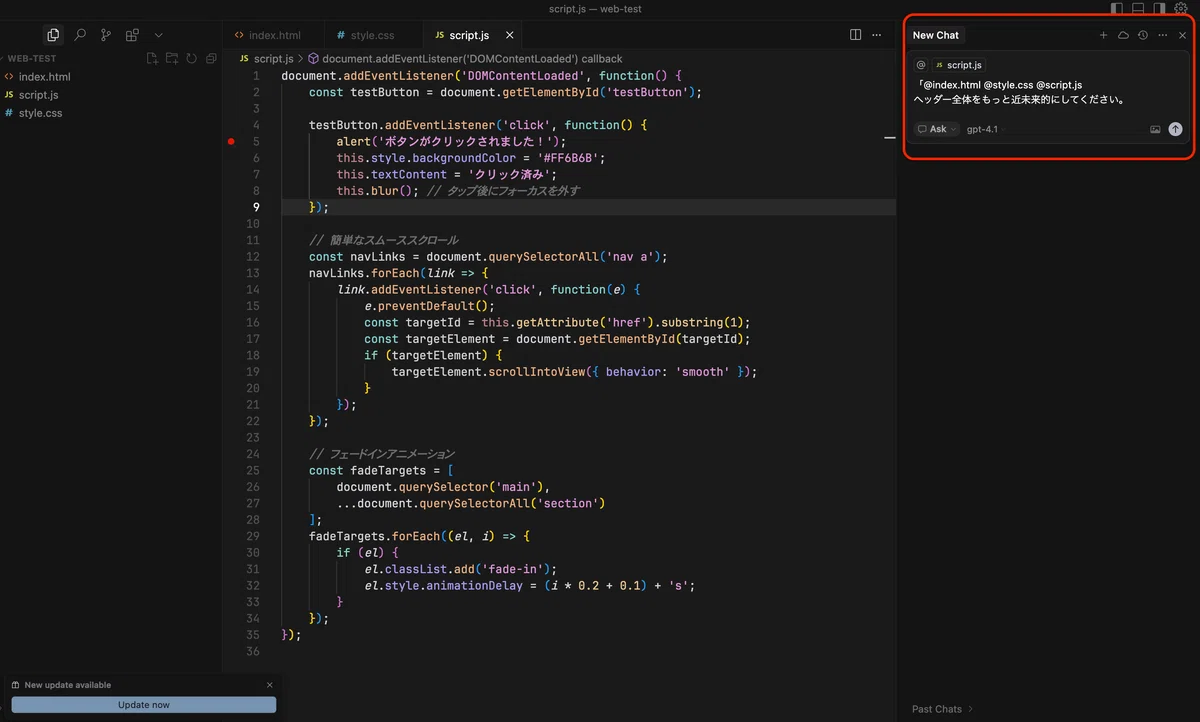Open the Source Control view icon

pos(106,35)
